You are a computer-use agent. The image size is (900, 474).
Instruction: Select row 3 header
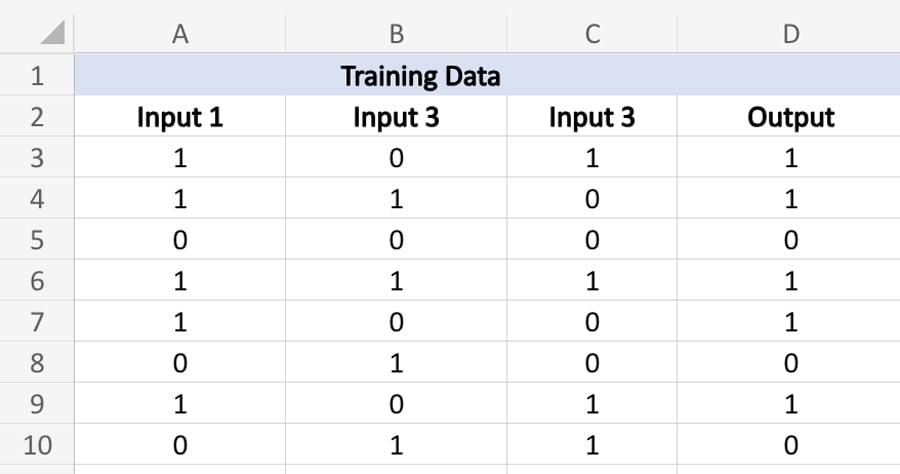(37, 158)
